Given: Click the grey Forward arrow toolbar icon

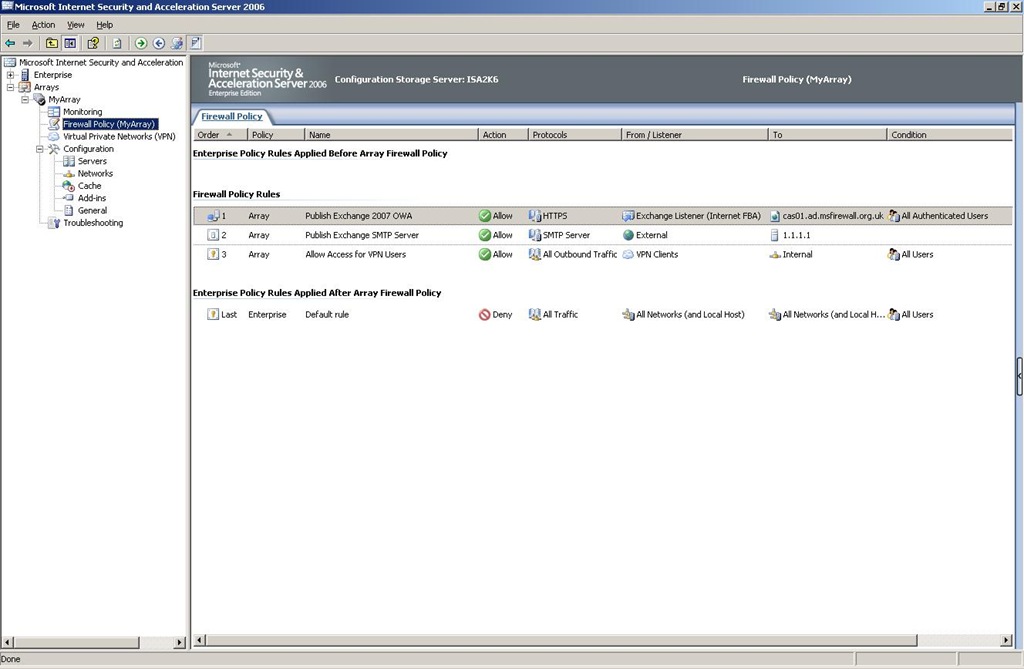Looking at the screenshot, I should pyautogui.click(x=27, y=43).
